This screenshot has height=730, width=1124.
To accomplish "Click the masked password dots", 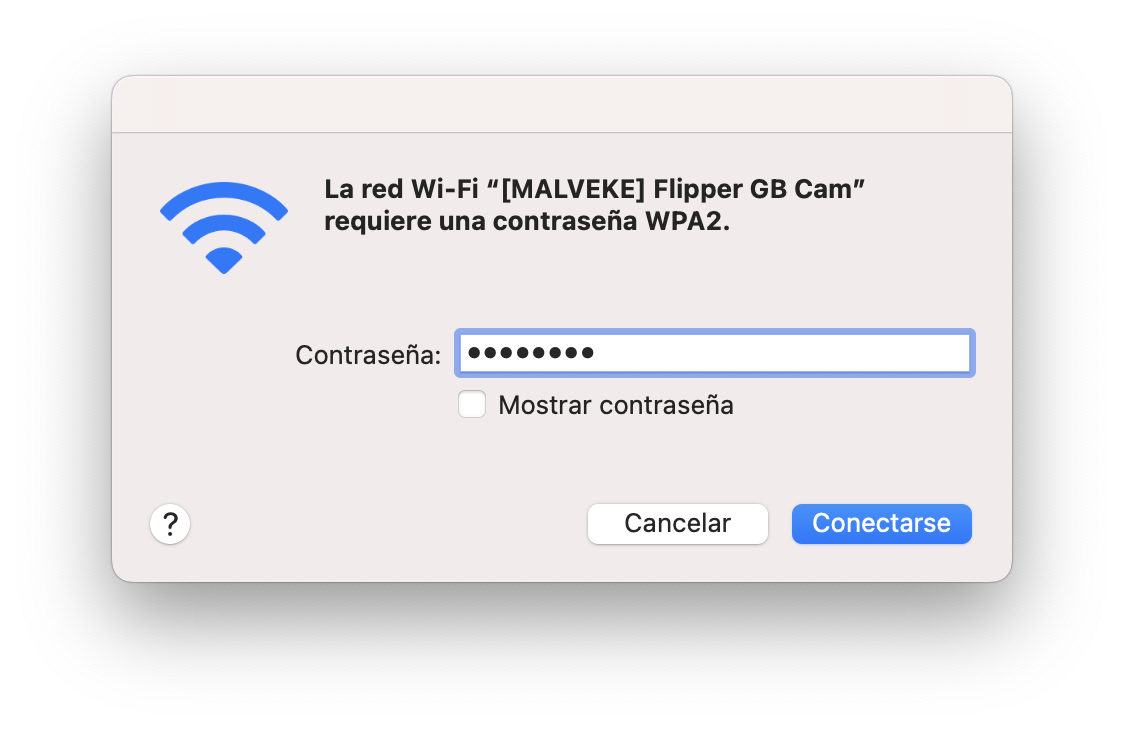I will point(530,353).
